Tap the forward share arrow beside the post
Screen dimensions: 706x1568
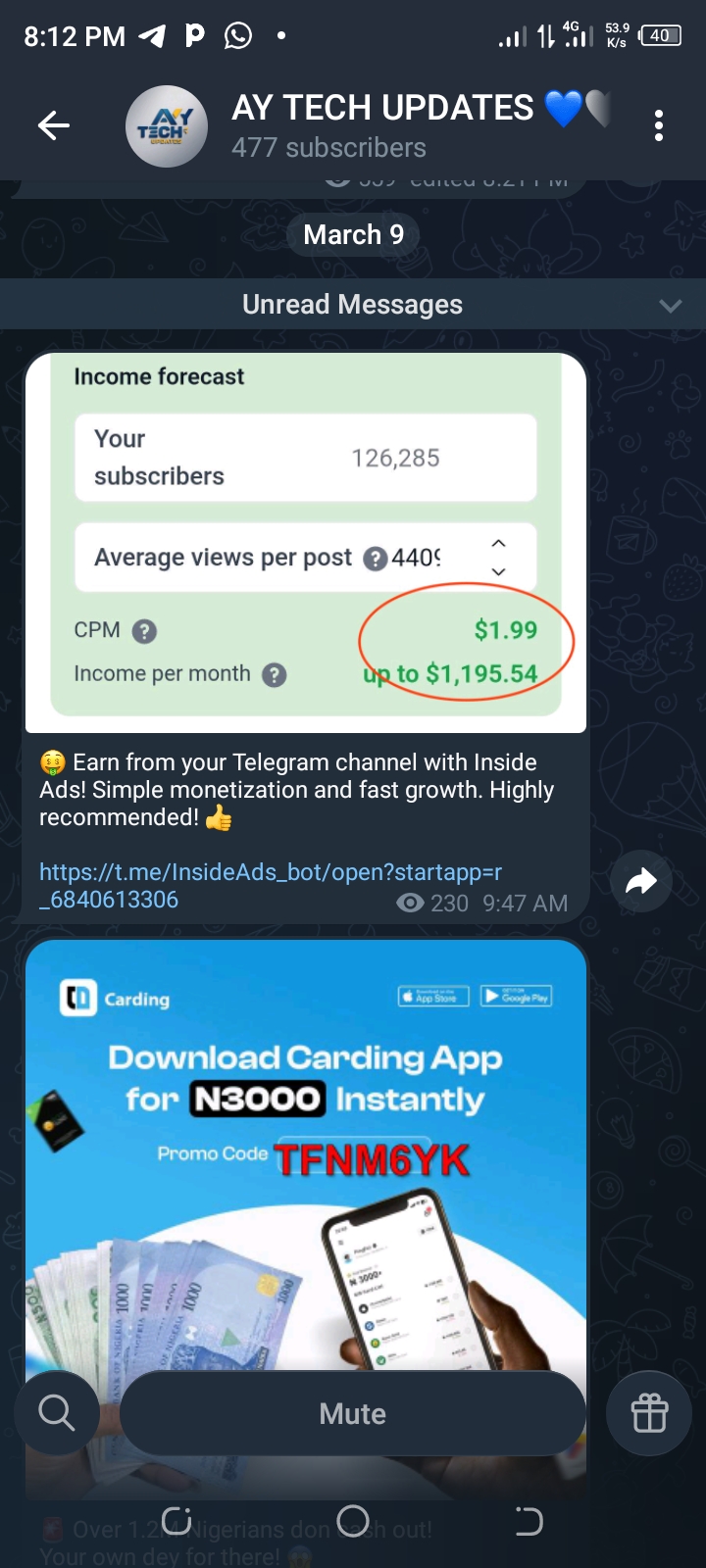(x=640, y=881)
